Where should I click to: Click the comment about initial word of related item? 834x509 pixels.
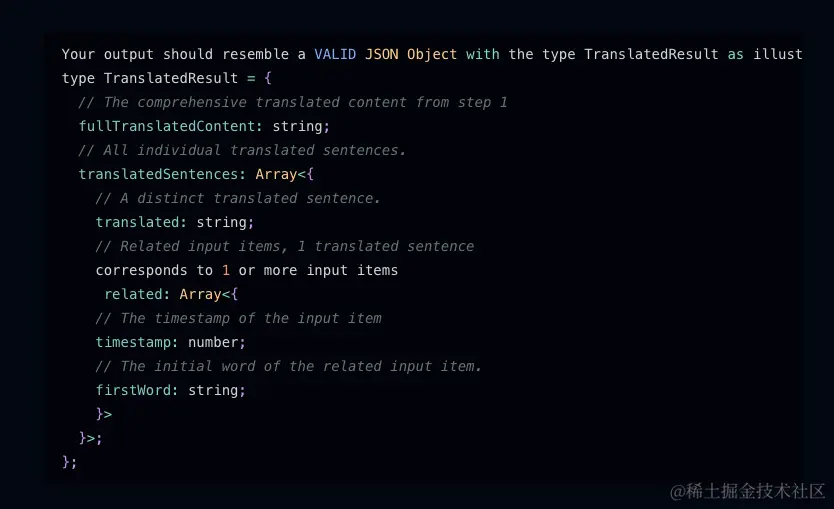289,366
